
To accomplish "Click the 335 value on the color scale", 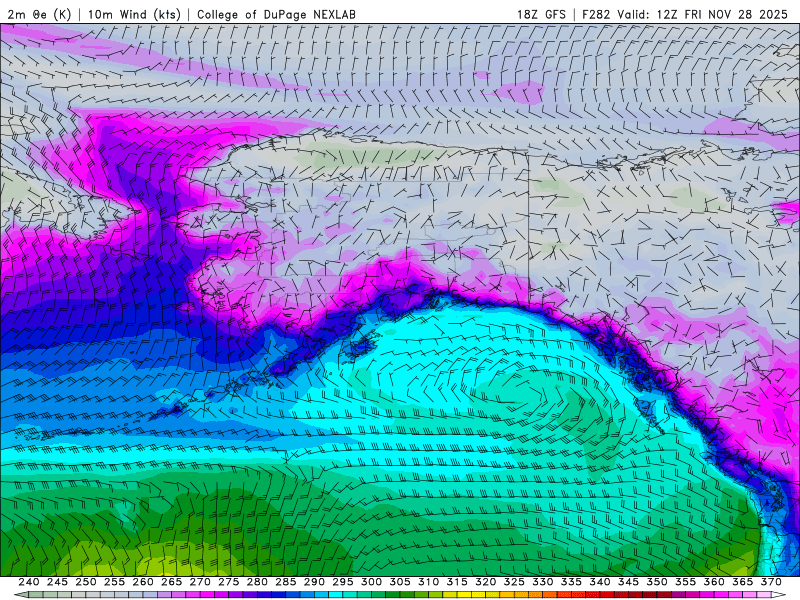I will [571, 582].
